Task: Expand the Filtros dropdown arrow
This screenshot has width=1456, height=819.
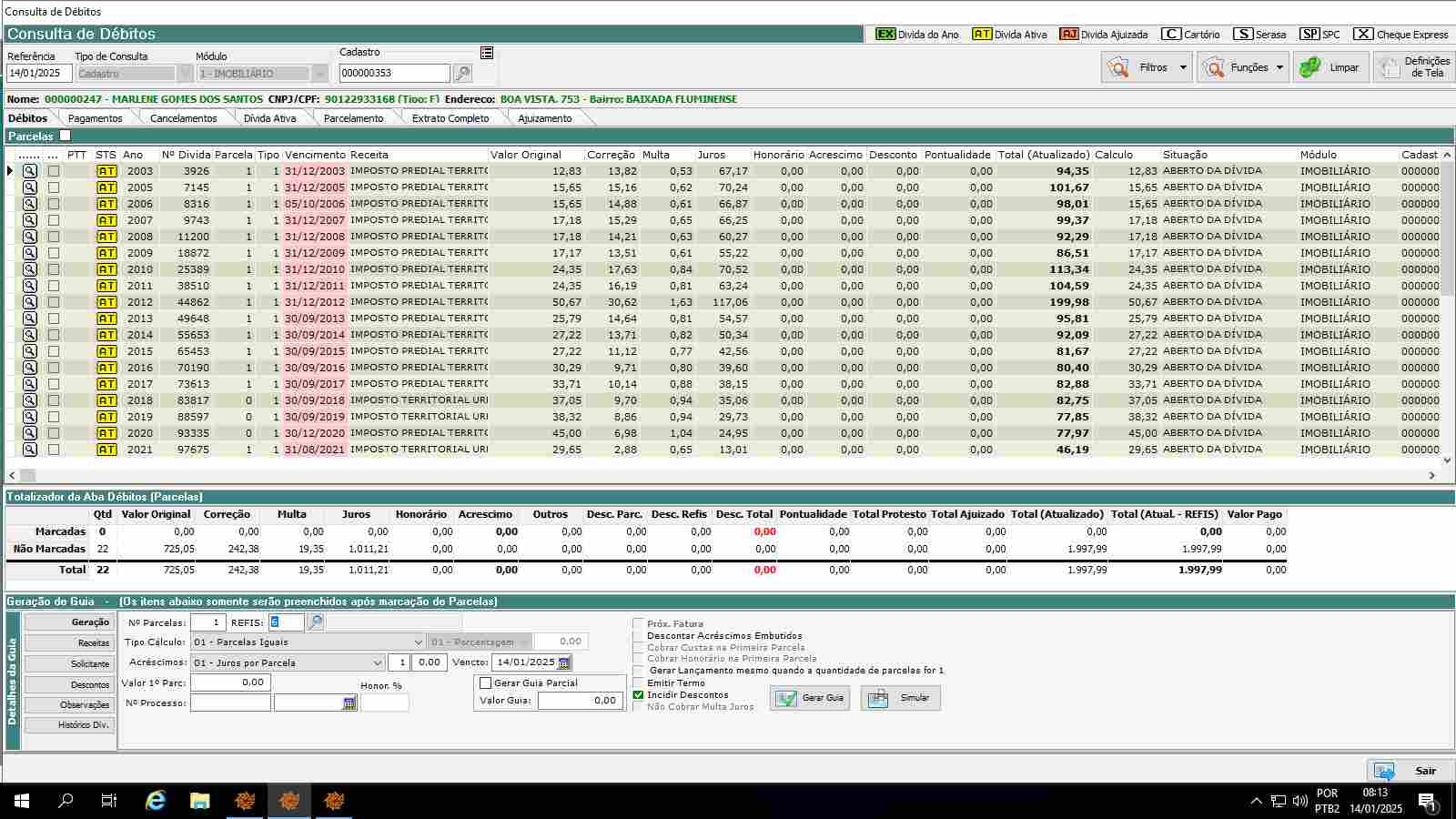Action: pyautogui.click(x=1182, y=67)
